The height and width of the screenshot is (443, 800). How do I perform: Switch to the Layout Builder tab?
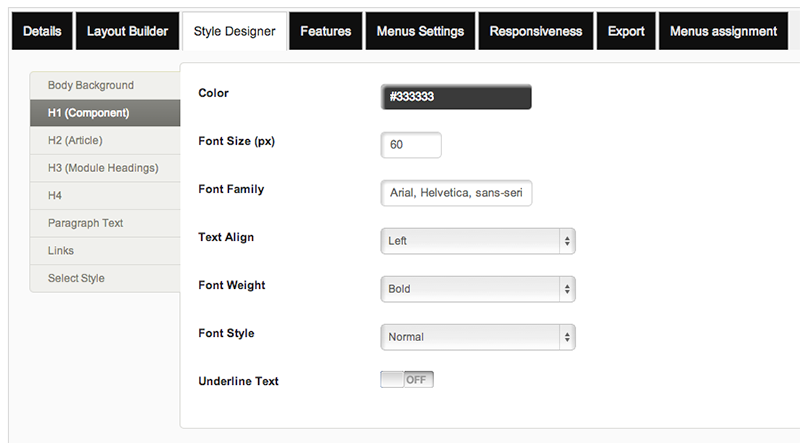coord(128,31)
